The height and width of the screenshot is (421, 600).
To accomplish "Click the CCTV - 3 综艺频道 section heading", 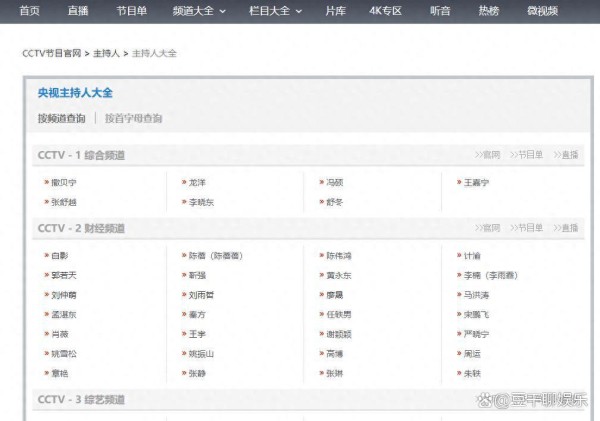I will 81,400.
